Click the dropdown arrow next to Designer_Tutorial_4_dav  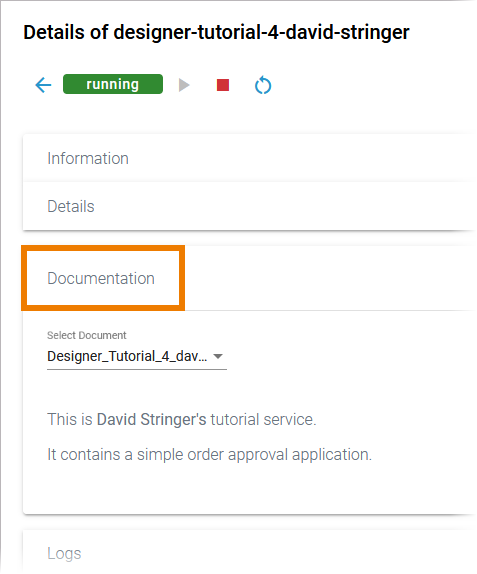218,356
